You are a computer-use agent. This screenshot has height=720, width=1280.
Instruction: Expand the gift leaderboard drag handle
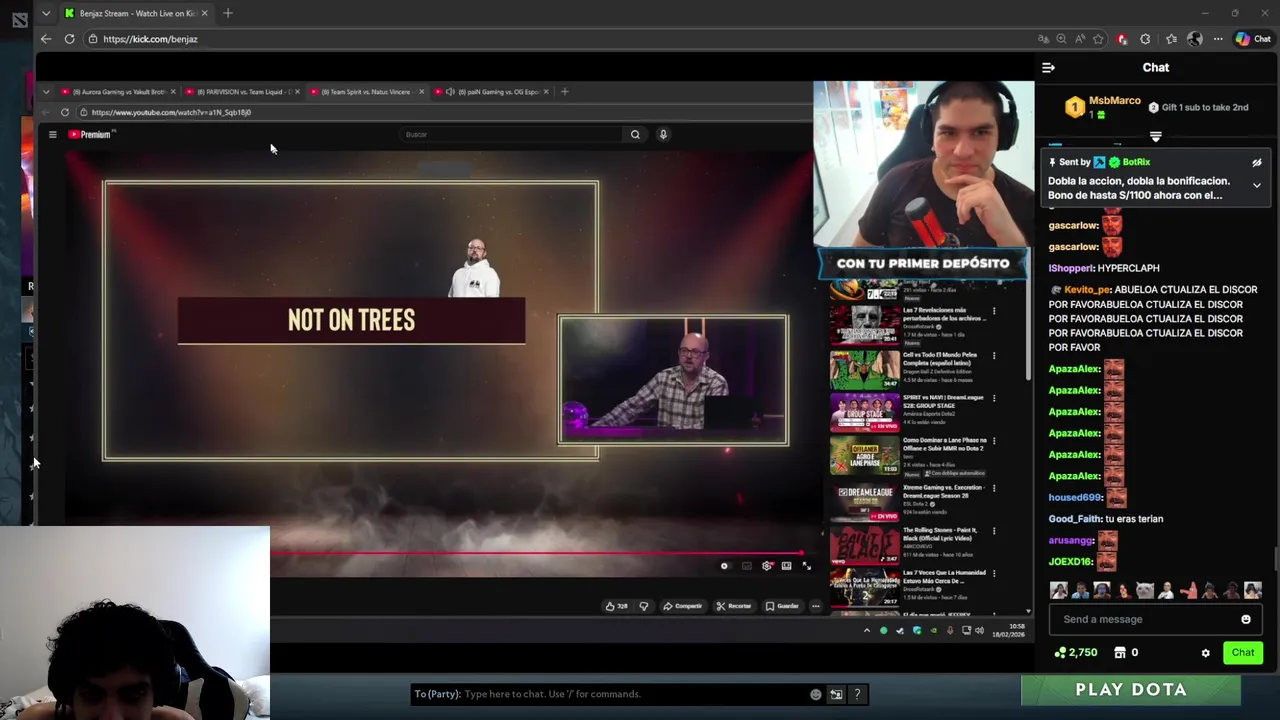pyautogui.click(x=1155, y=137)
